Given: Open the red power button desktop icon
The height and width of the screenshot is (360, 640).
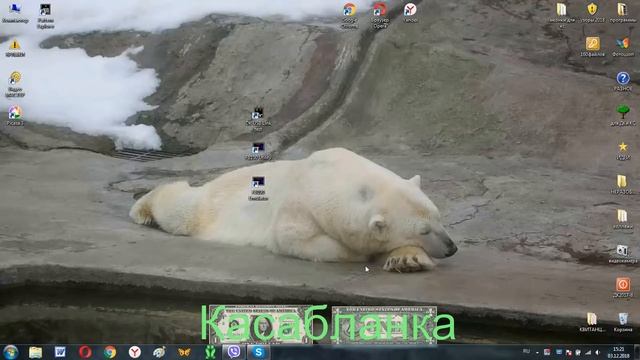Looking at the screenshot, I should (623, 288).
